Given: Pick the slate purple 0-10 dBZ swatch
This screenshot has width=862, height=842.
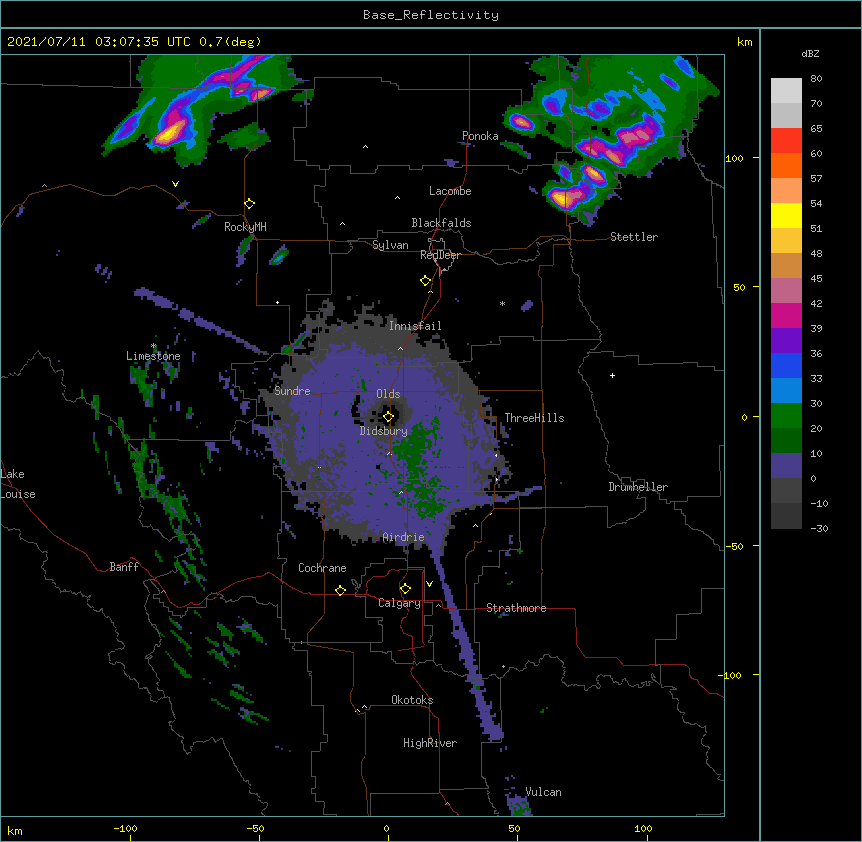Looking at the screenshot, I should 786,466.
